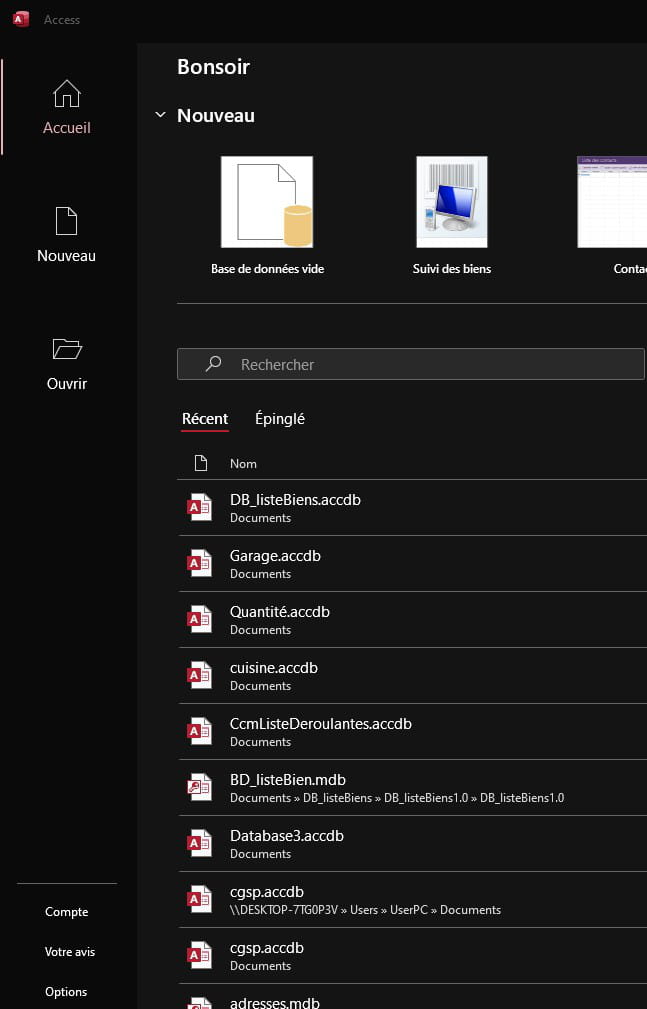Choose the Suivi des biens template
647x1009 pixels.
pyautogui.click(x=452, y=202)
